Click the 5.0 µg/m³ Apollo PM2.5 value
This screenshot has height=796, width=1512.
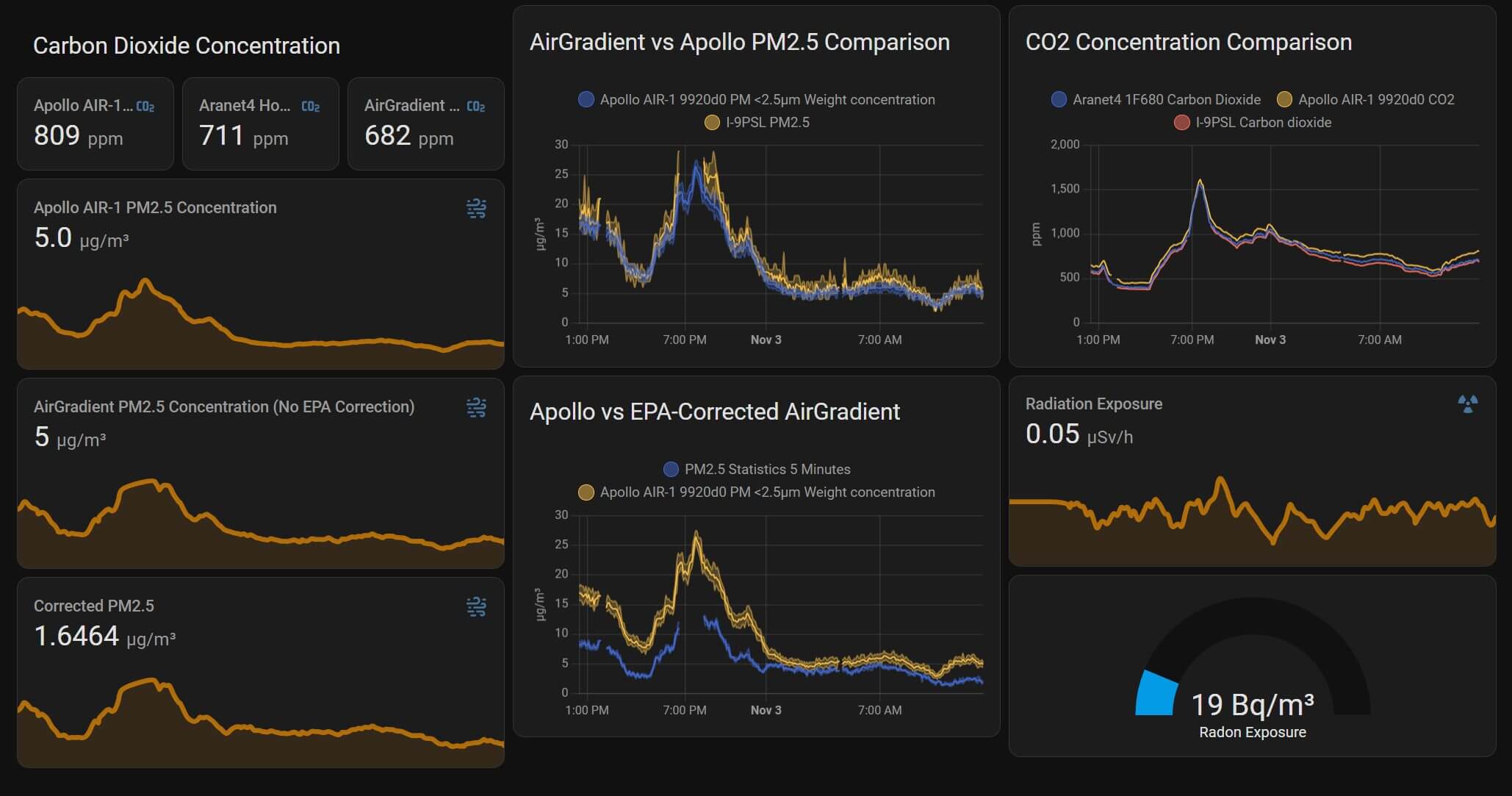click(x=82, y=238)
